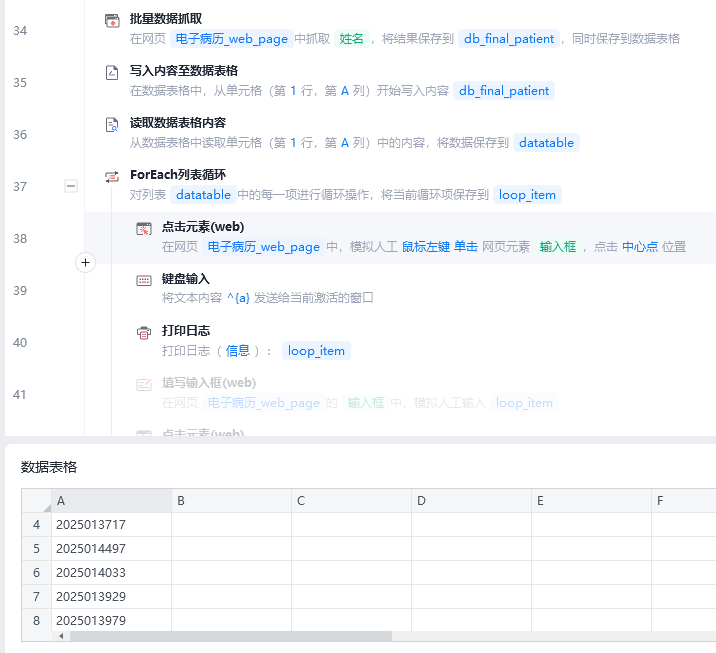This screenshot has height=653, width=716.
Task: Click the print log step icon
Action: pyautogui.click(x=144, y=332)
